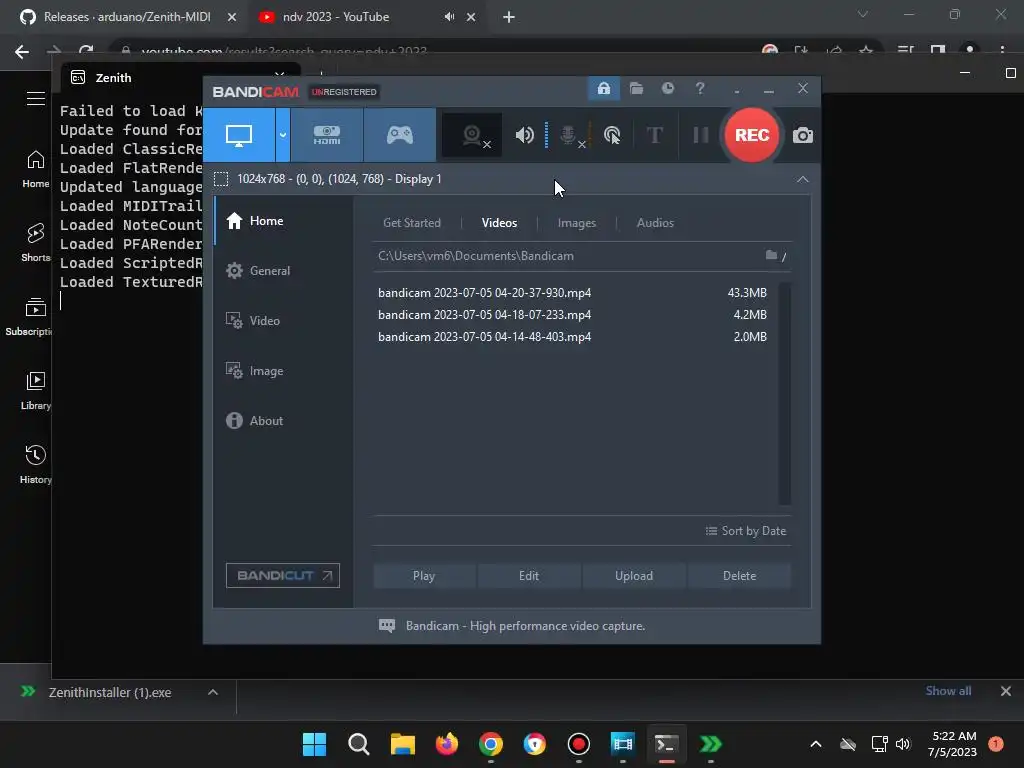Click Show all downloads link
The width and height of the screenshot is (1024, 768).
(x=948, y=691)
